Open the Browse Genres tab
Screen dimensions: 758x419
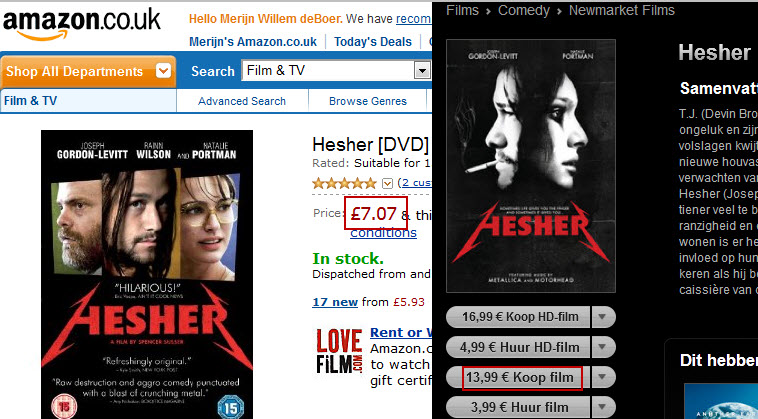tap(367, 101)
